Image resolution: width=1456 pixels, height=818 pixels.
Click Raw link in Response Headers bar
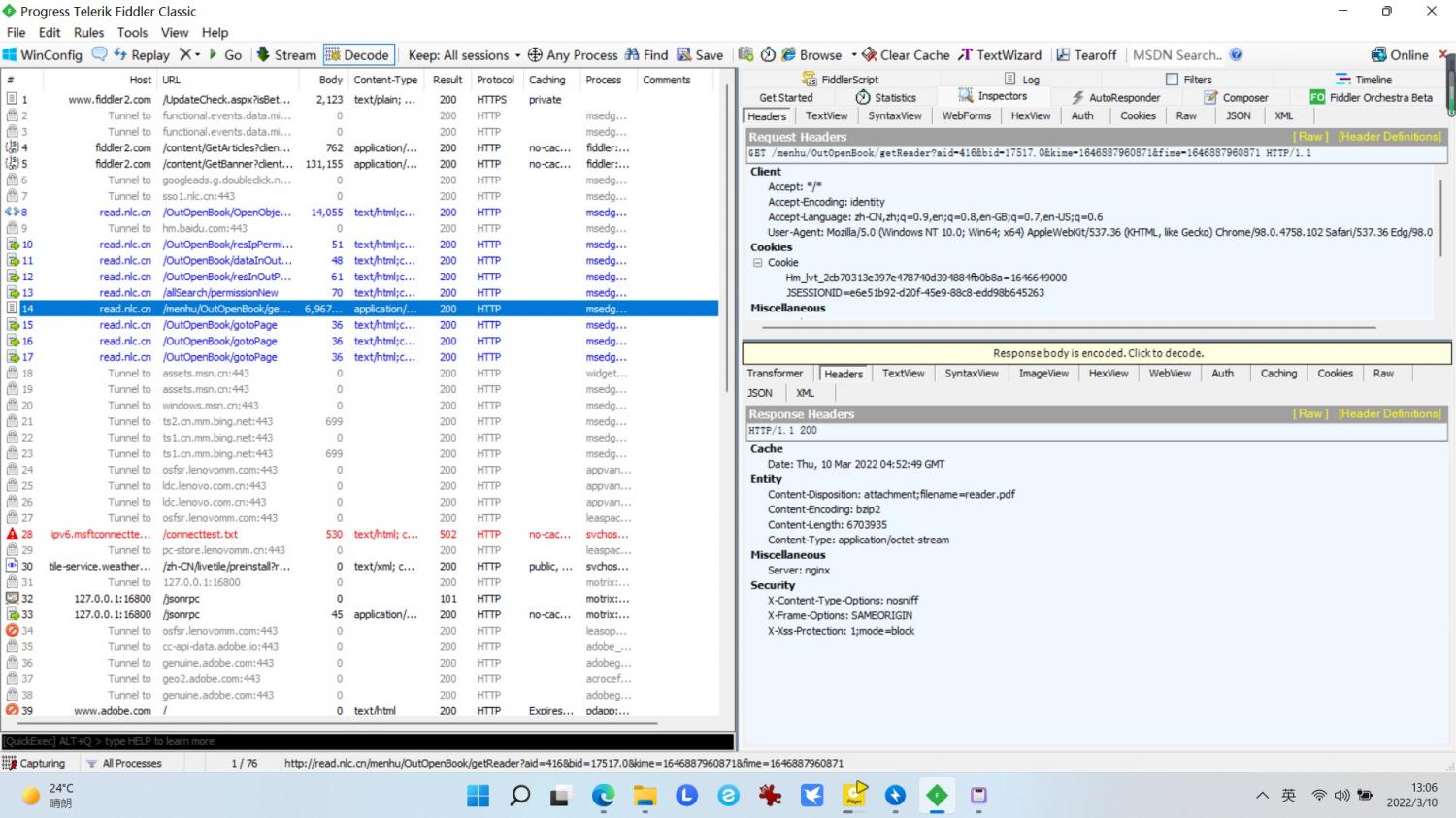click(1310, 414)
